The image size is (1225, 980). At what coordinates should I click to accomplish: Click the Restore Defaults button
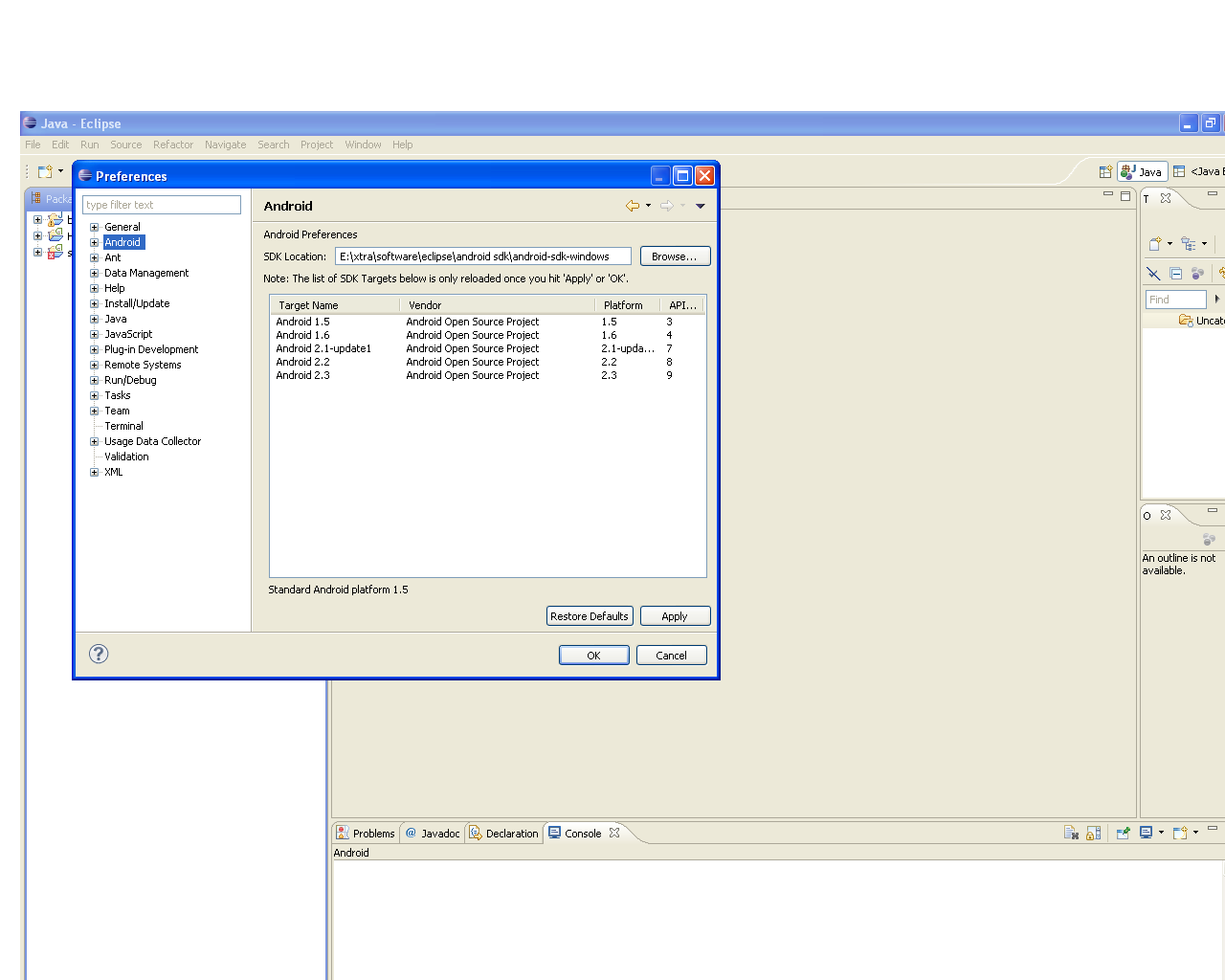point(590,616)
